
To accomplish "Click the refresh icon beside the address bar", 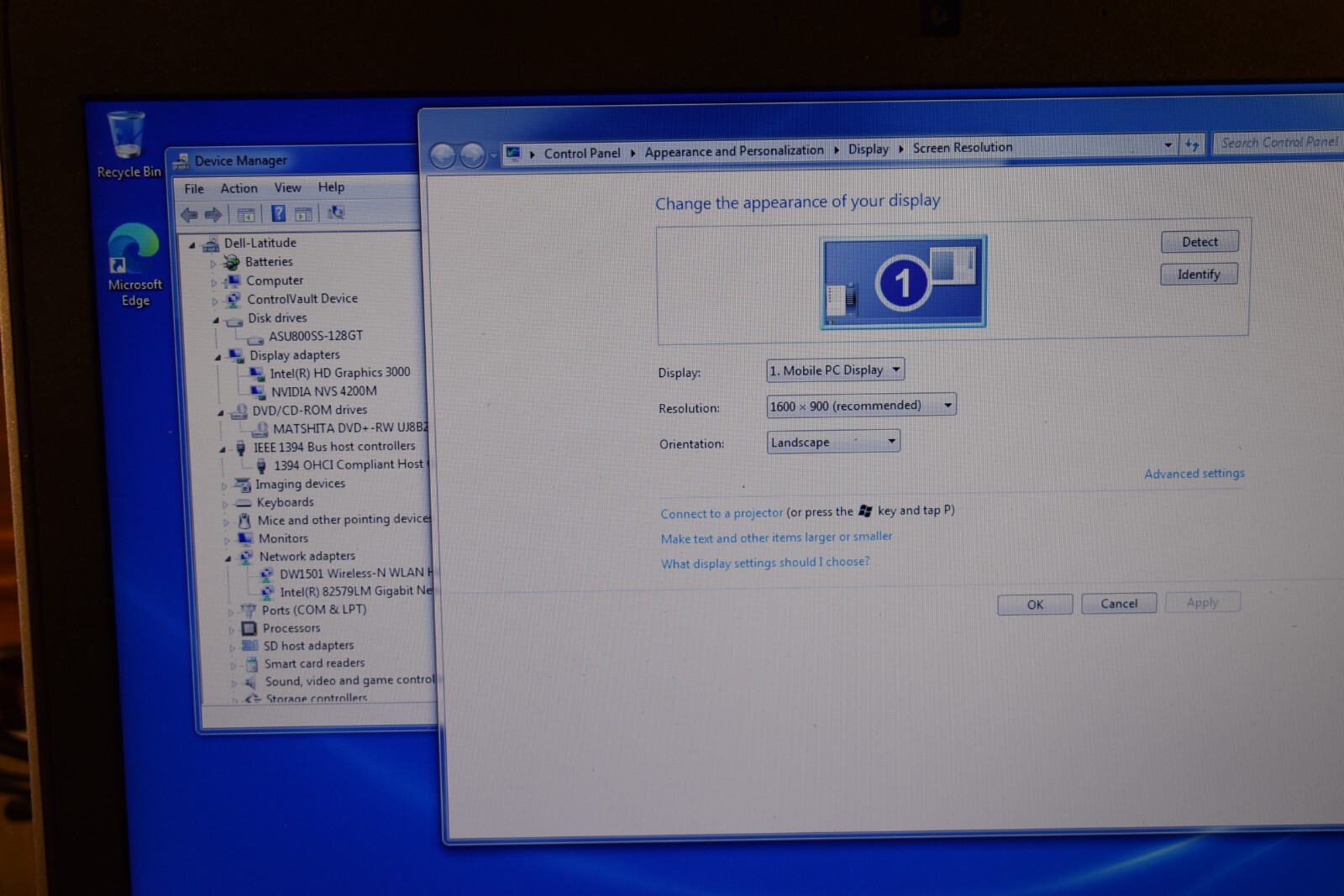I will [x=1191, y=144].
